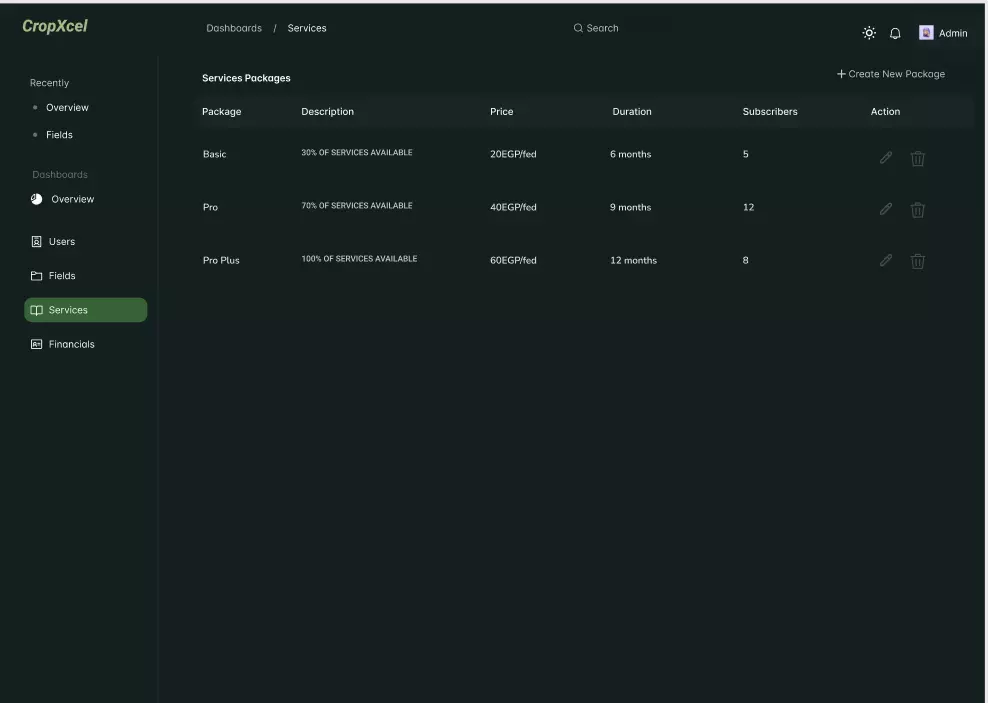The width and height of the screenshot is (988, 703).
Task: Edit the Pro package with pencil icon
Action: [x=886, y=209]
